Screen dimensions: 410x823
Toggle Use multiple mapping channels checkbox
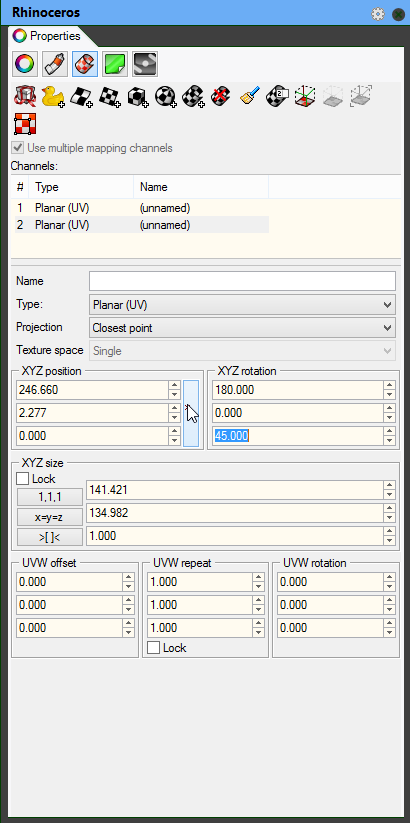tap(19, 148)
